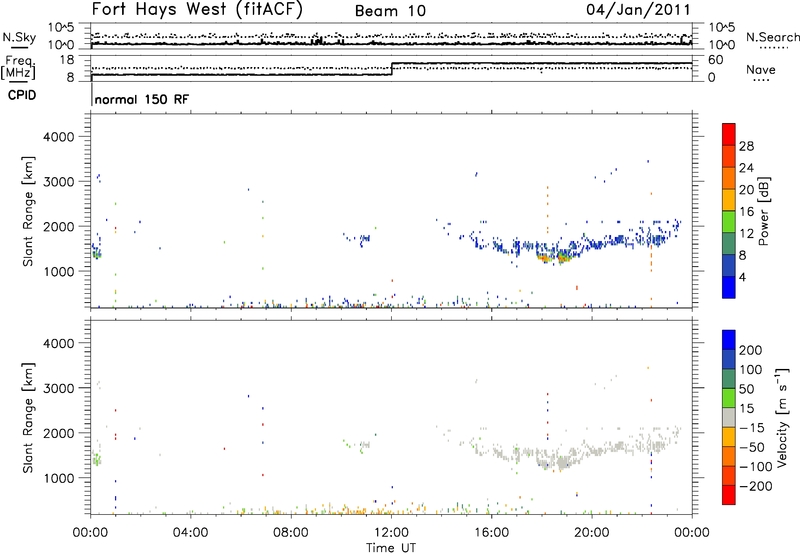Click the '−200' label on Velocity colorbar
This screenshot has width=800, height=554.
coord(755,486)
